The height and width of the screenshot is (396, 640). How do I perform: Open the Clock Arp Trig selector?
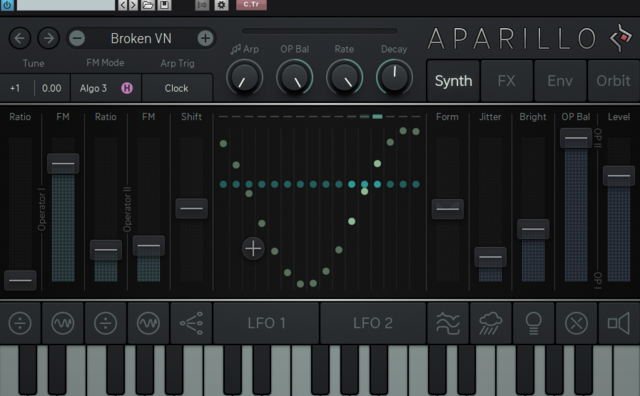coord(176,88)
